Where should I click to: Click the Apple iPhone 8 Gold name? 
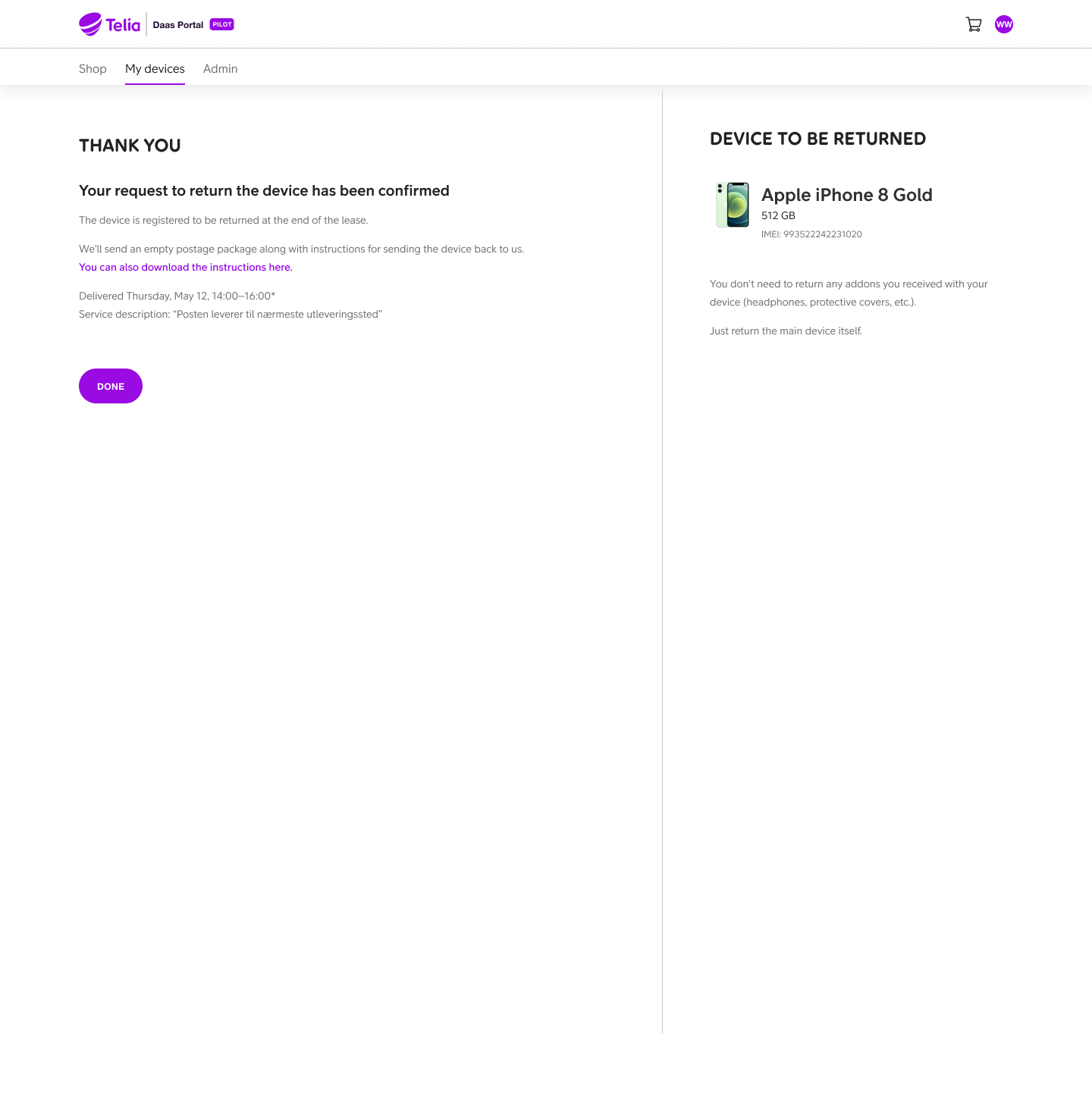(847, 195)
